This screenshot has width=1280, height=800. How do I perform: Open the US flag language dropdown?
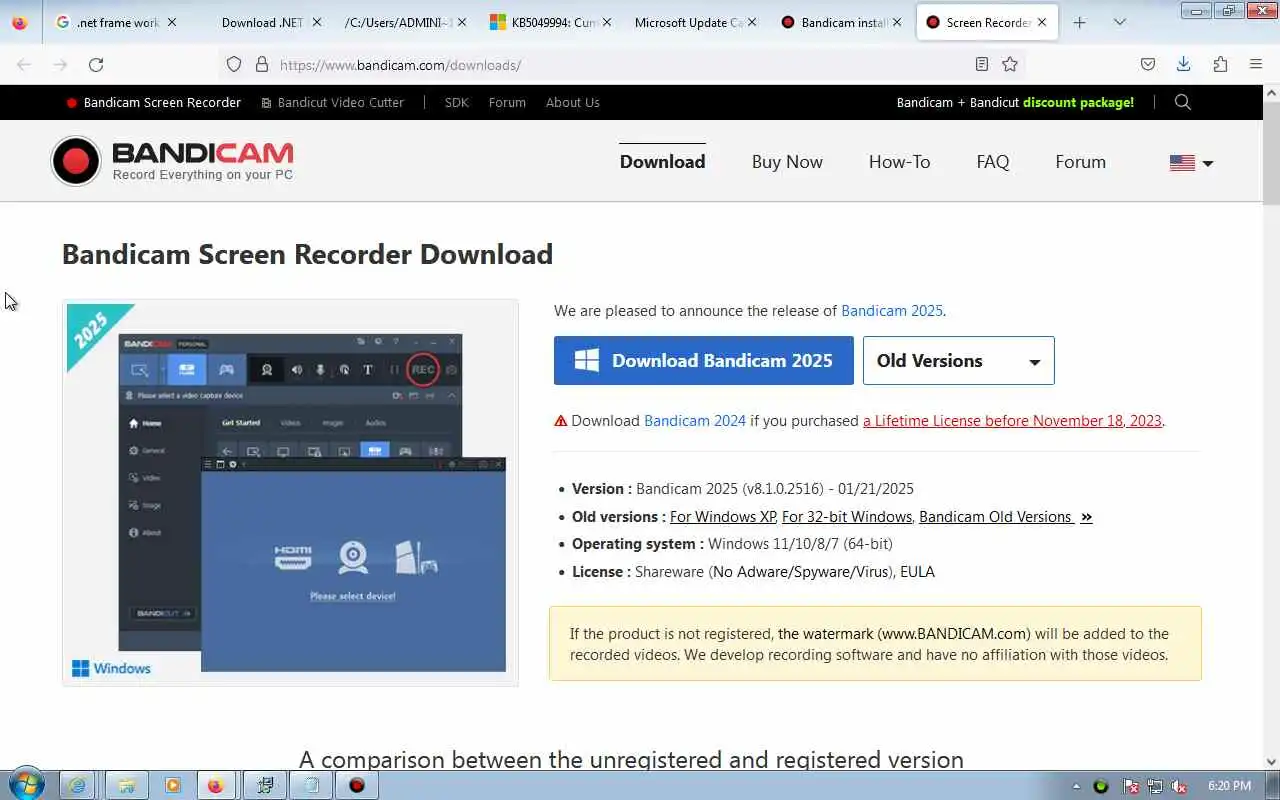(x=1191, y=162)
